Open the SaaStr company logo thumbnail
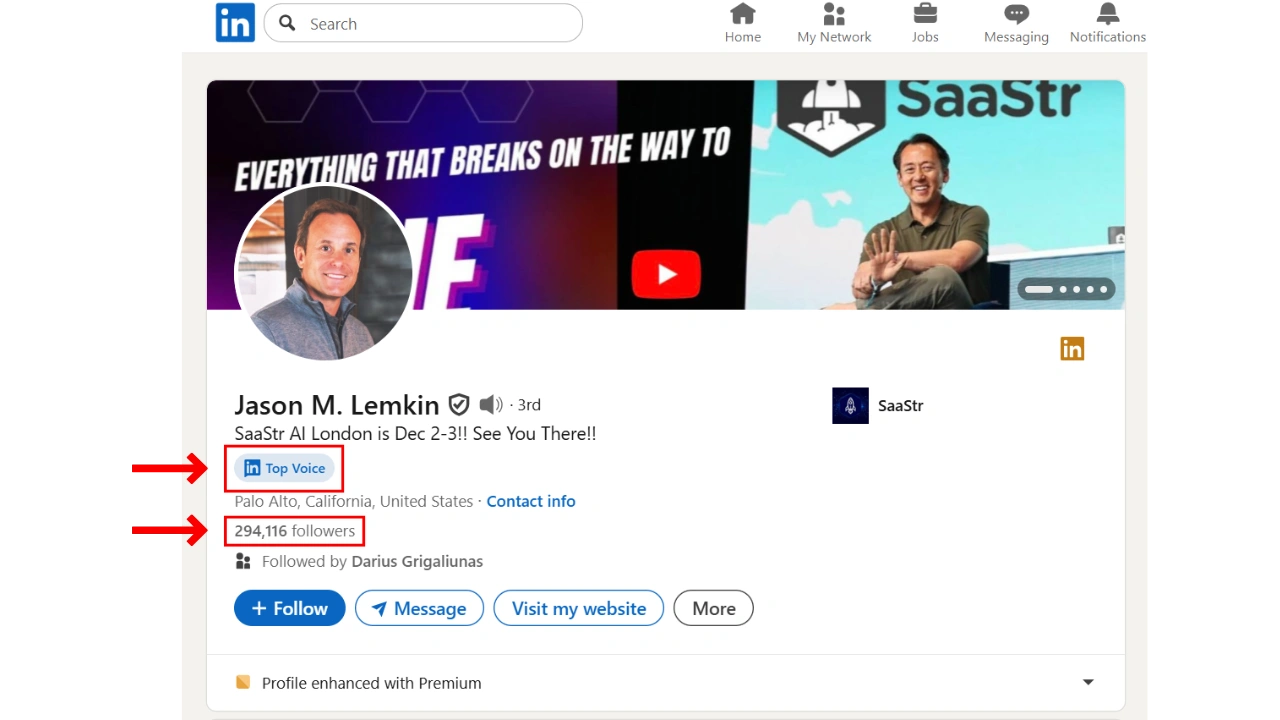Image resolution: width=1280 pixels, height=720 pixels. click(x=850, y=406)
